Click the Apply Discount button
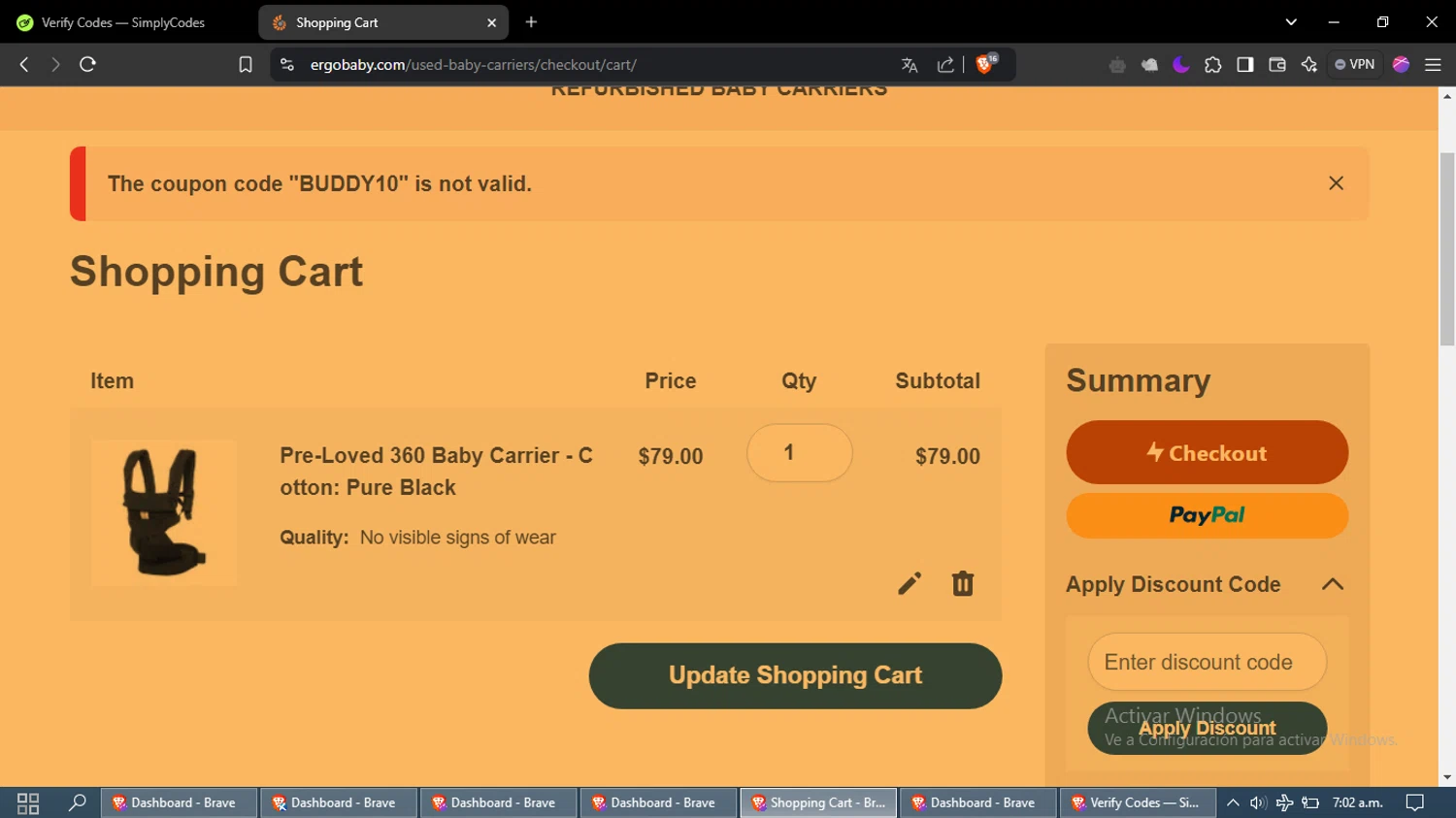The height and width of the screenshot is (818, 1456). [1207, 728]
